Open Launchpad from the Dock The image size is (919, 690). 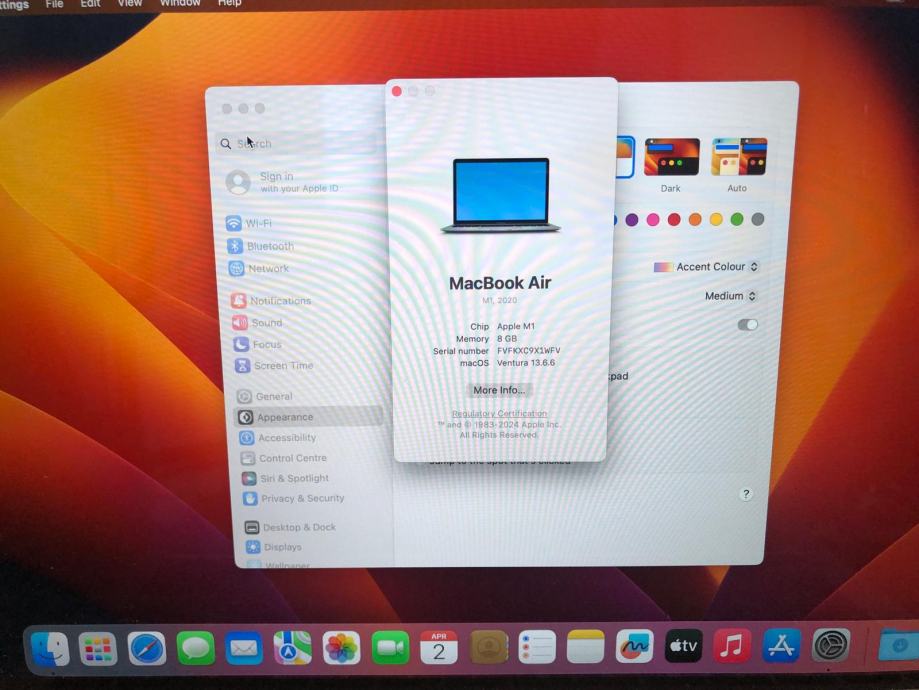click(x=98, y=648)
